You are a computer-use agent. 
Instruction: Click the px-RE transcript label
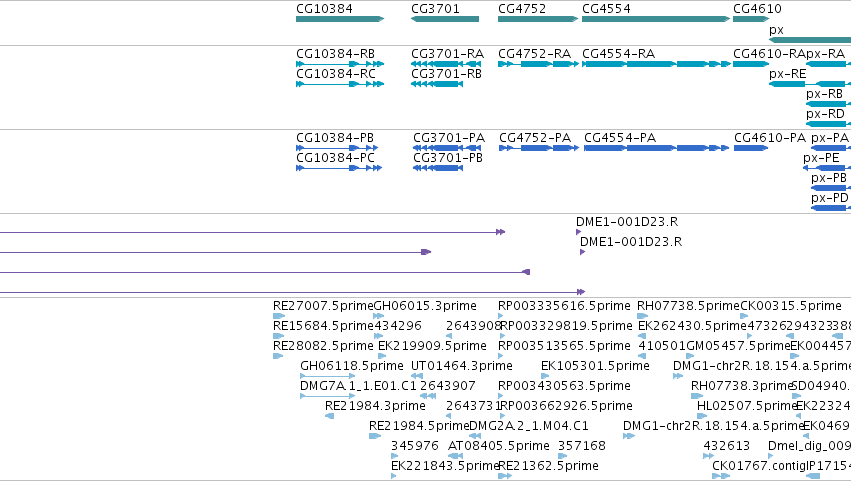tap(788, 74)
